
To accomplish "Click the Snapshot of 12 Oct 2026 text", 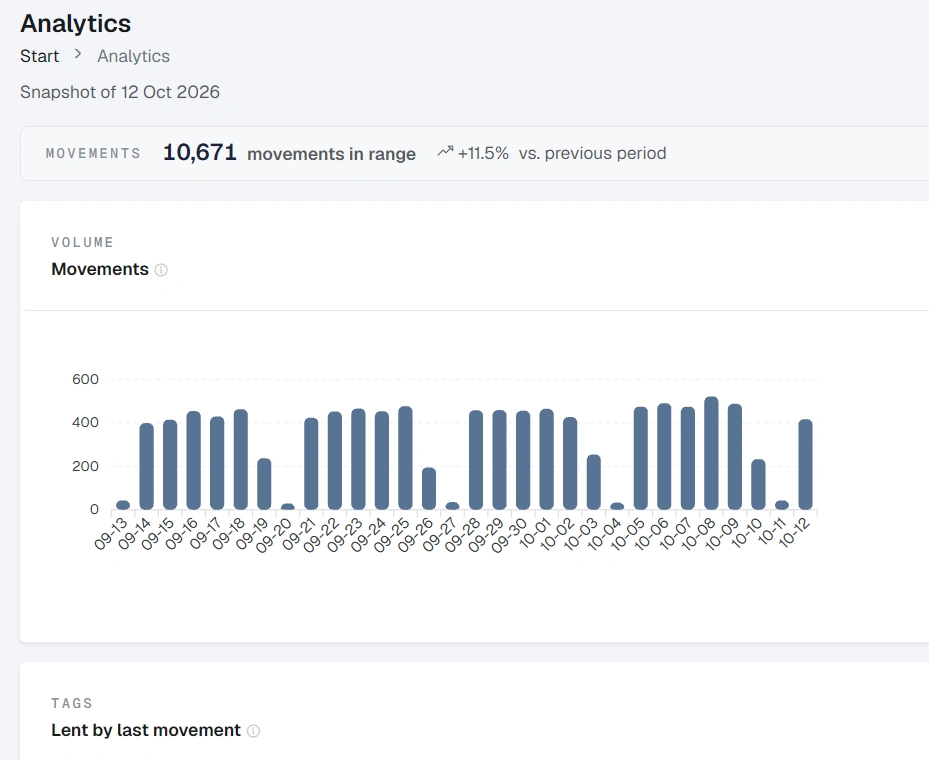I will [x=120, y=92].
